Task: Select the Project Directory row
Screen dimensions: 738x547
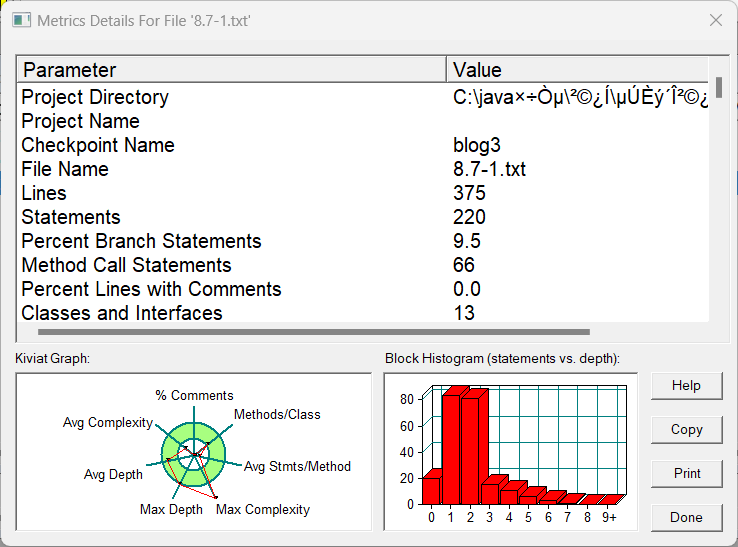Action: pos(362,97)
